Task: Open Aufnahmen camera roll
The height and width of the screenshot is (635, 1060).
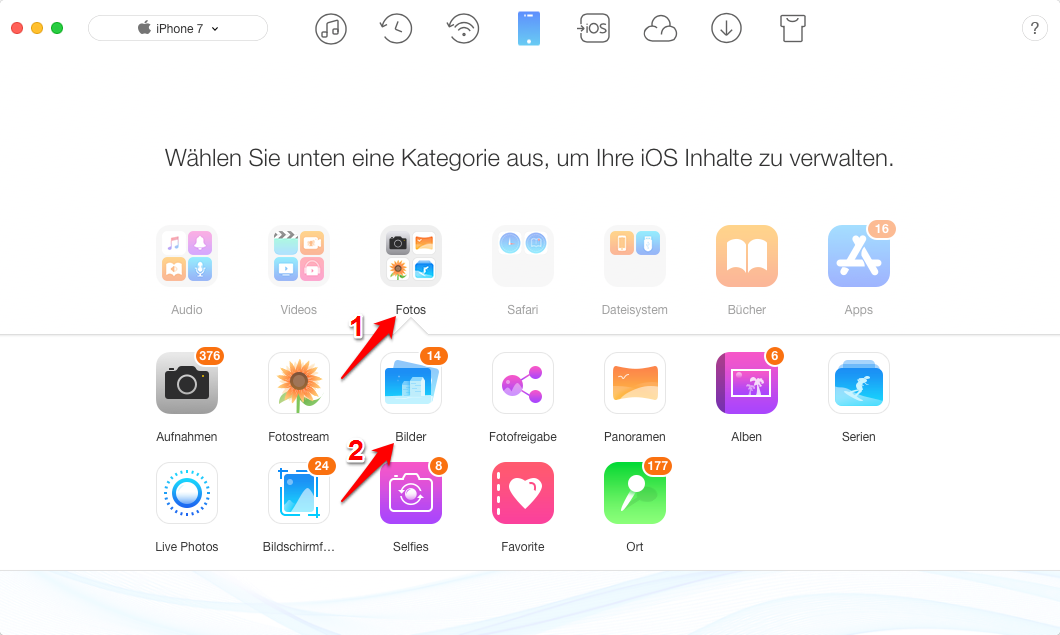Action: pos(187,383)
